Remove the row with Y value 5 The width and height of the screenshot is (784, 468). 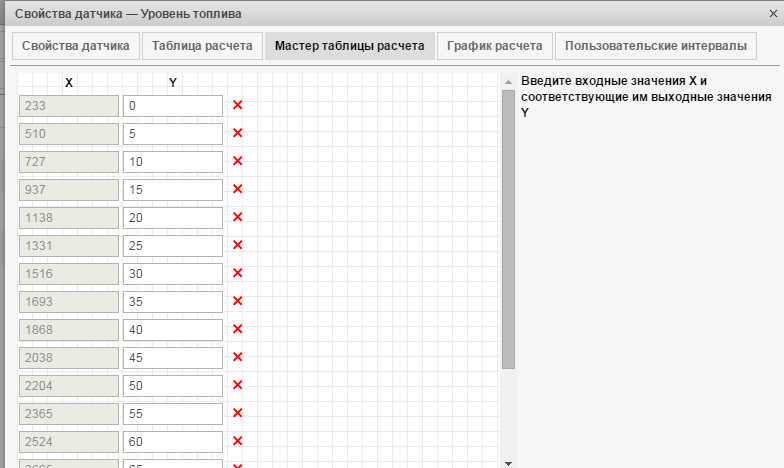(x=238, y=133)
